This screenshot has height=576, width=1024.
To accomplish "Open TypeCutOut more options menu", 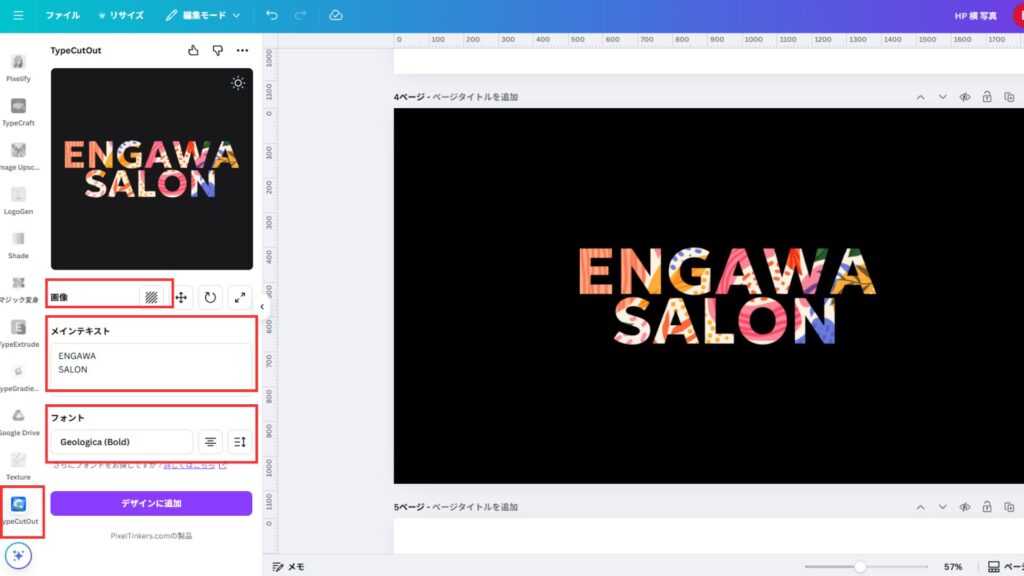I will (x=242, y=50).
